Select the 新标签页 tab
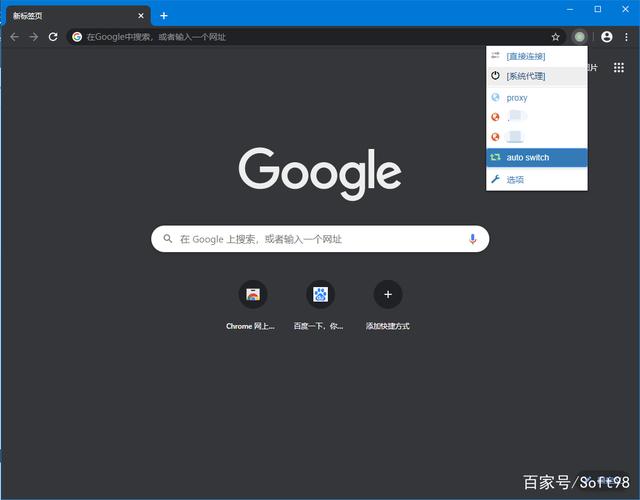This screenshot has width=640, height=500. (76, 16)
